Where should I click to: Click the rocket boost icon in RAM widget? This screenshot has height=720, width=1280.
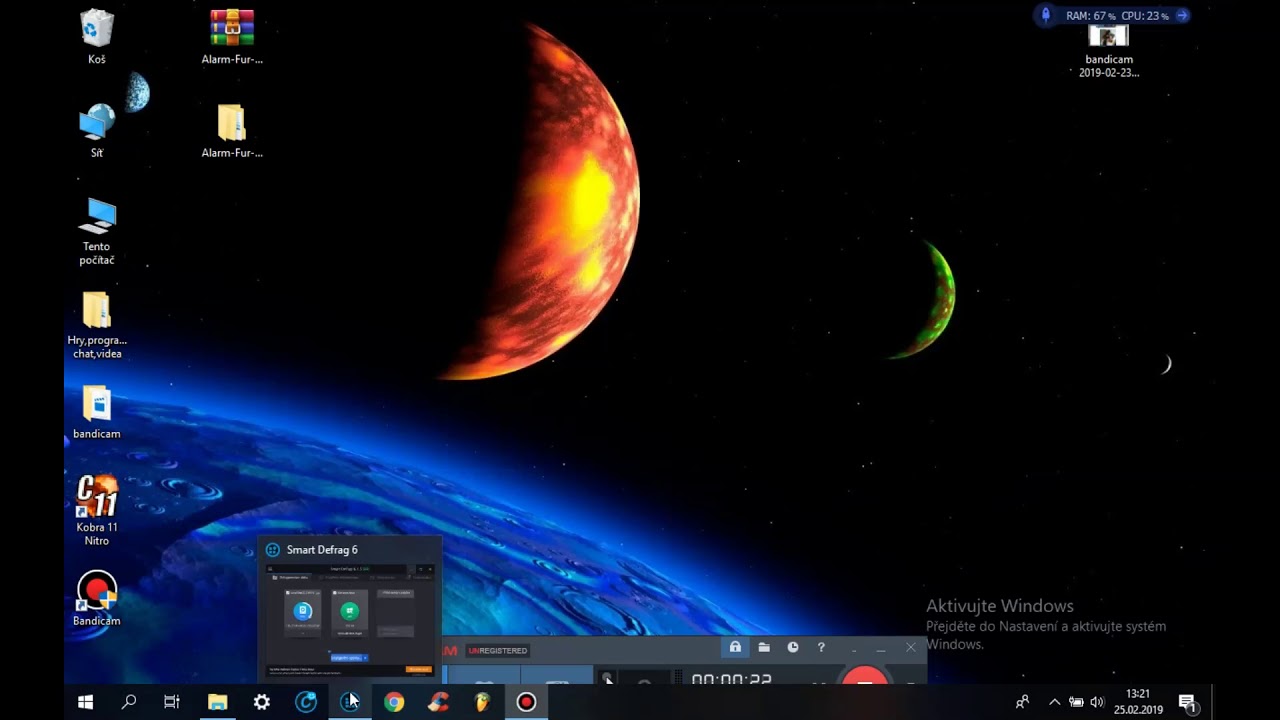pyautogui.click(x=1046, y=15)
